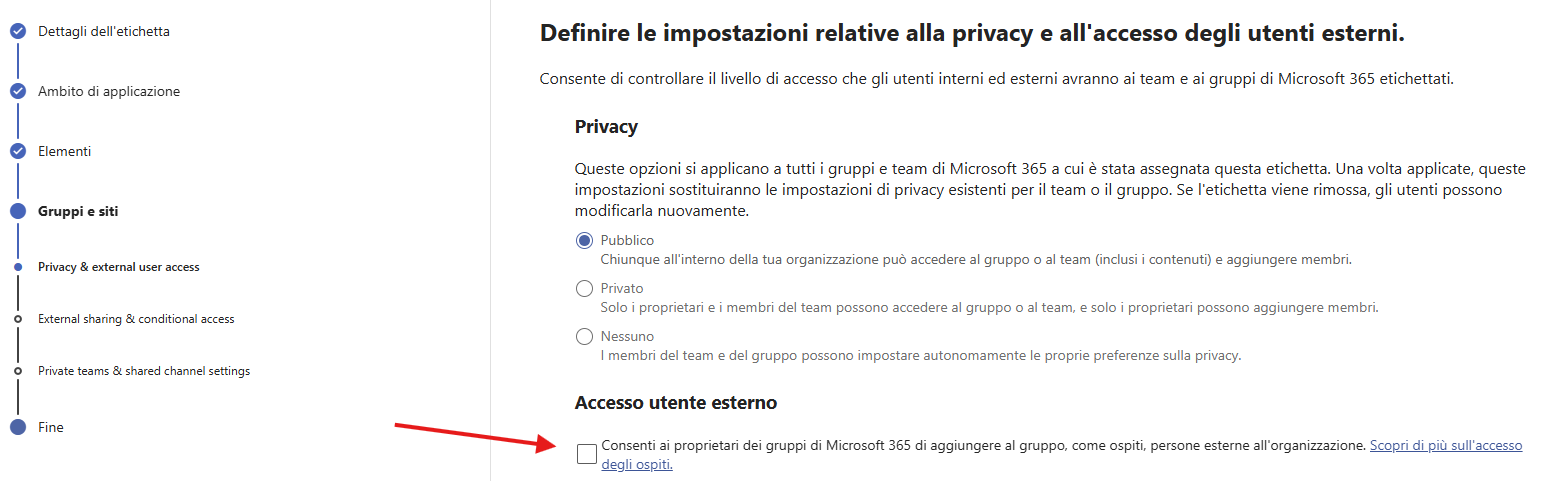Jump to the Elementi step

pyautogui.click(x=64, y=151)
